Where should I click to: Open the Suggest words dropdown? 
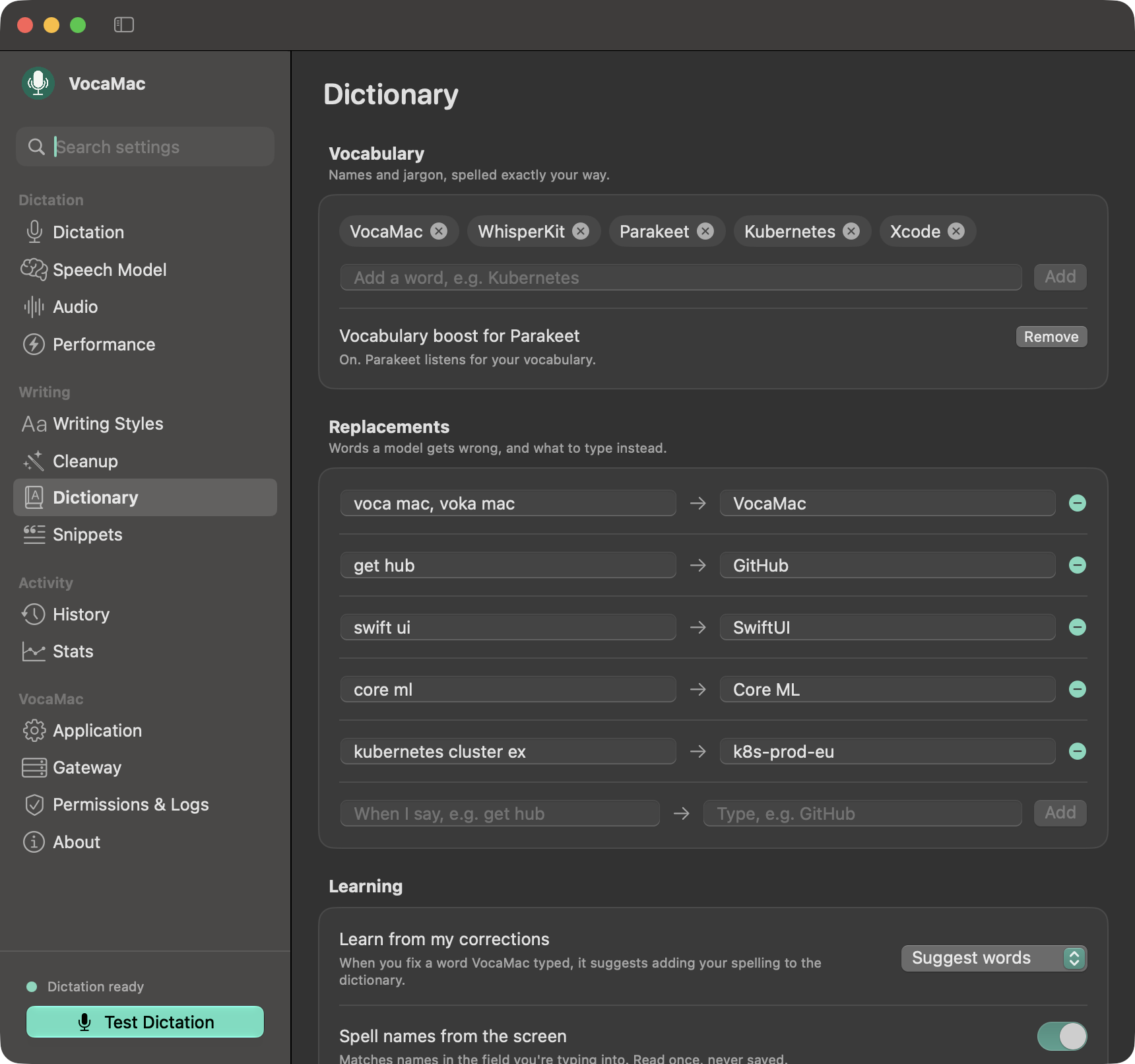click(x=994, y=958)
